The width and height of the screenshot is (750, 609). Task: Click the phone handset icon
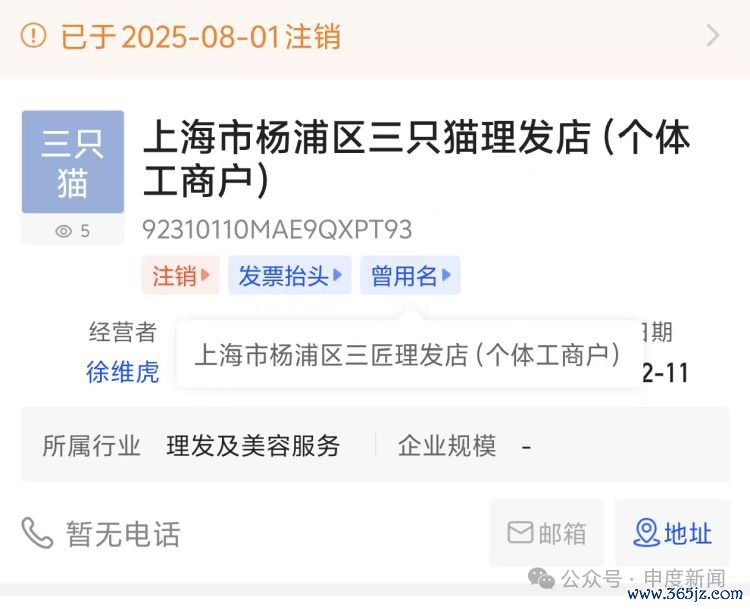click(37, 533)
